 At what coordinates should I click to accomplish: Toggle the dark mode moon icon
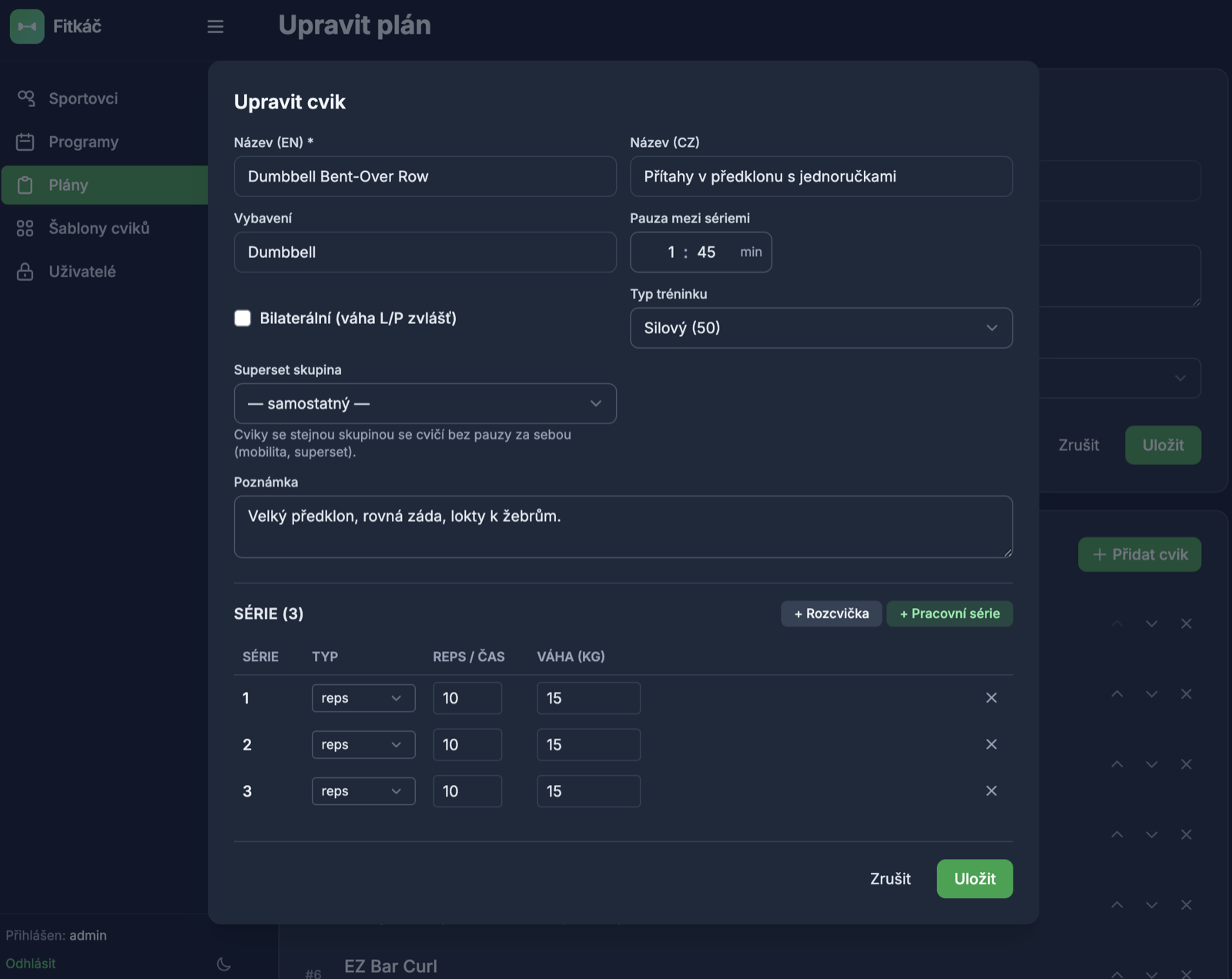point(224,964)
